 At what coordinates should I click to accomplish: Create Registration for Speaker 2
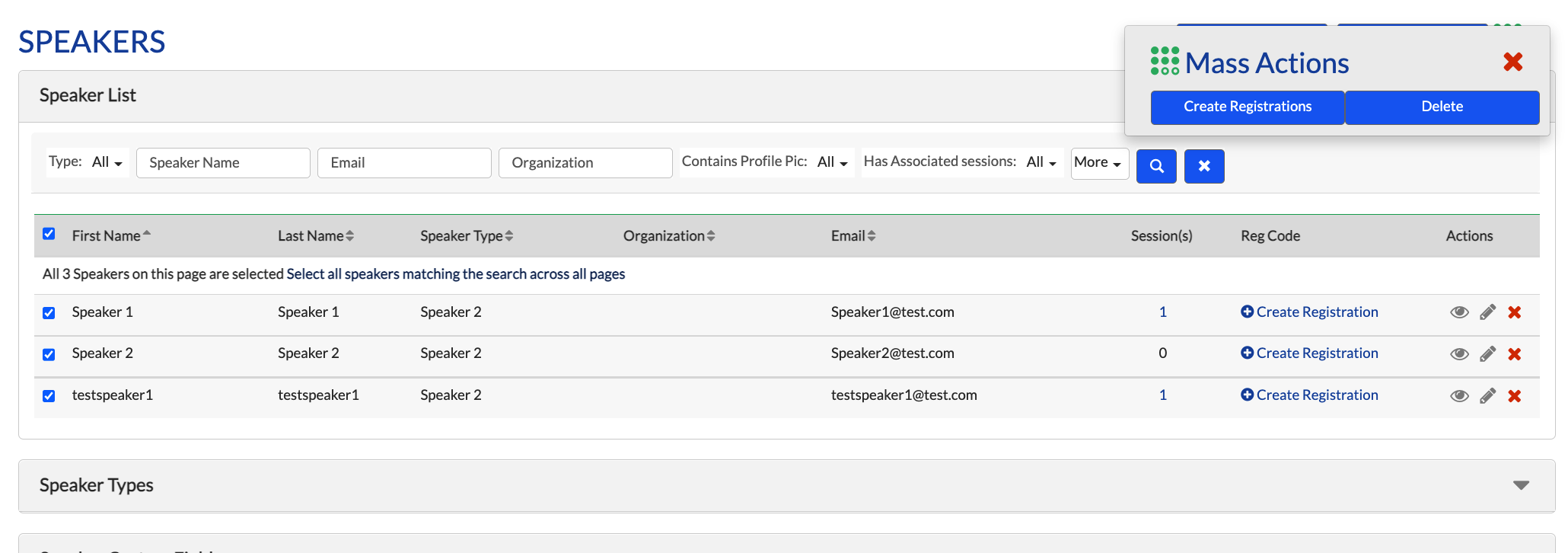pos(1309,353)
